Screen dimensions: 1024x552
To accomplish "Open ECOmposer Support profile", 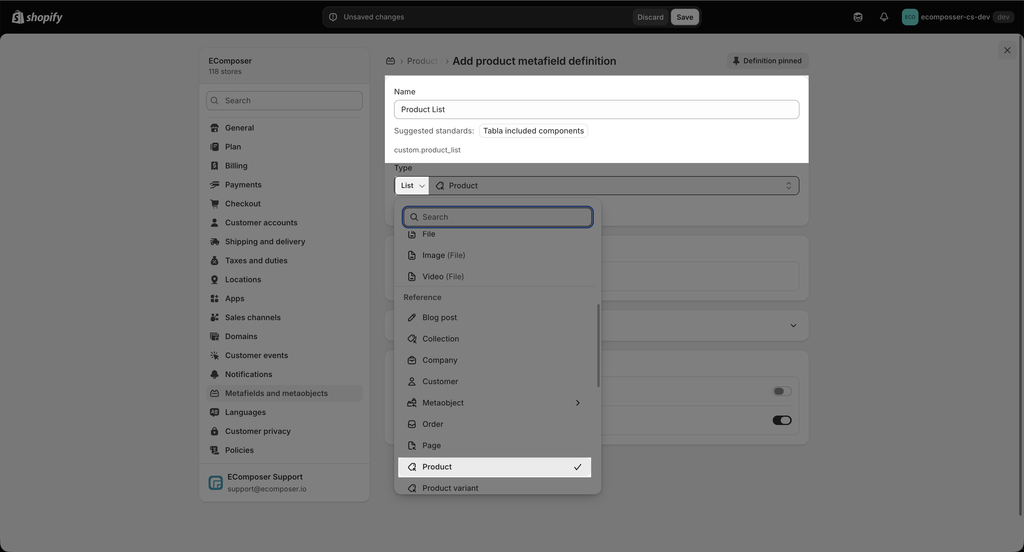I will pyautogui.click(x=284, y=483).
